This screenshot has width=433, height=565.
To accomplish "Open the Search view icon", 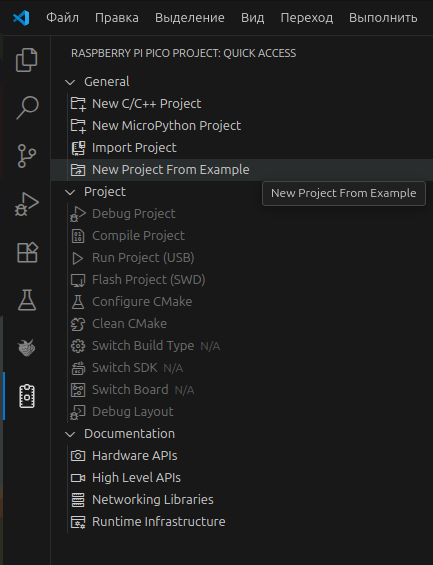I will (x=27, y=107).
